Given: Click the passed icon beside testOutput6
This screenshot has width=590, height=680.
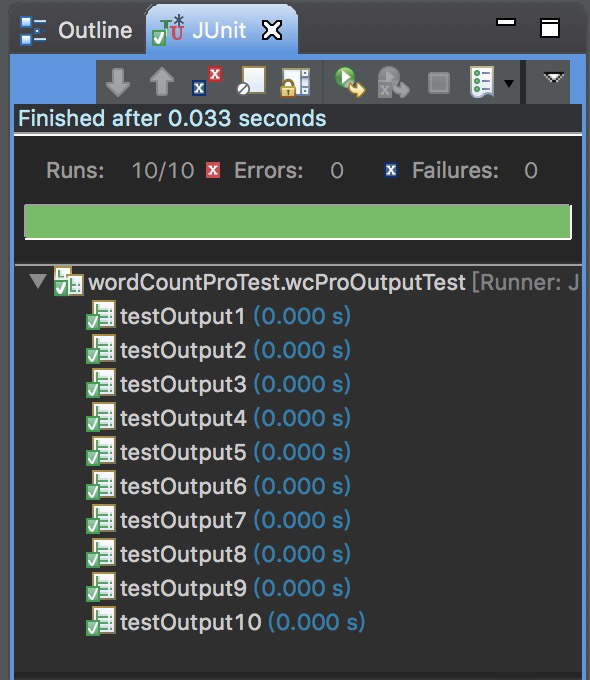Looking at the screenshot, I should click(x=101, y=485).
